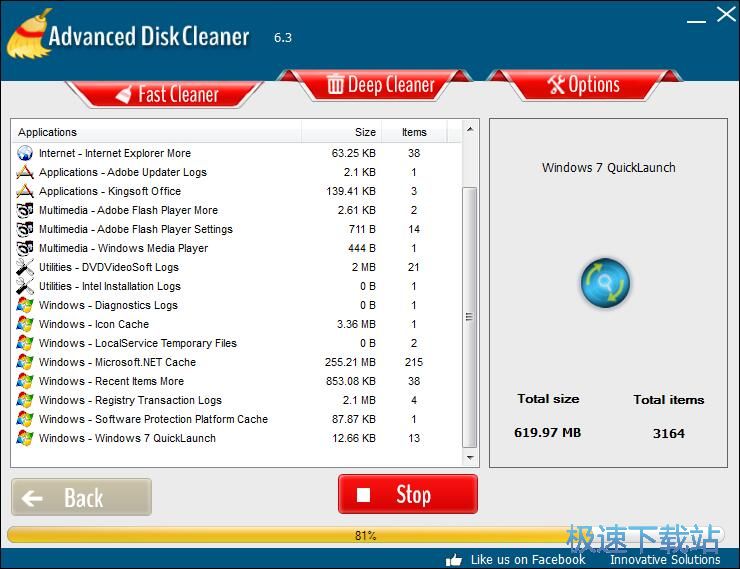This screenshot has width=740, height=569.
Task: Select Applications - Kingsoft Office row
Action: pyautogui.click(x=236, y=191)
